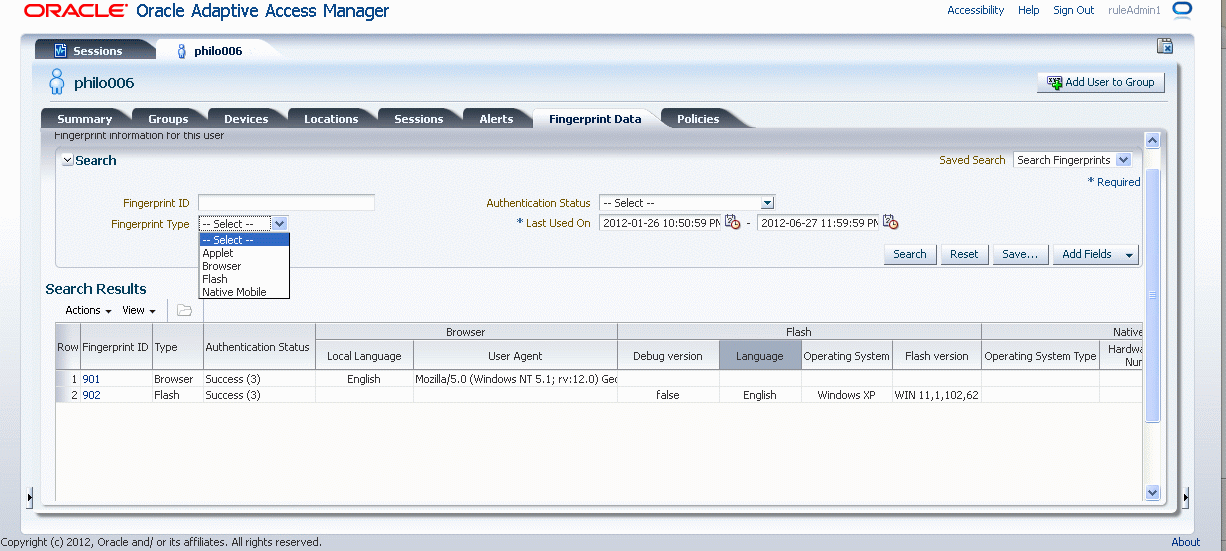Click the About link
This screenshot has width=1226, height=551.
(1185, 542)
